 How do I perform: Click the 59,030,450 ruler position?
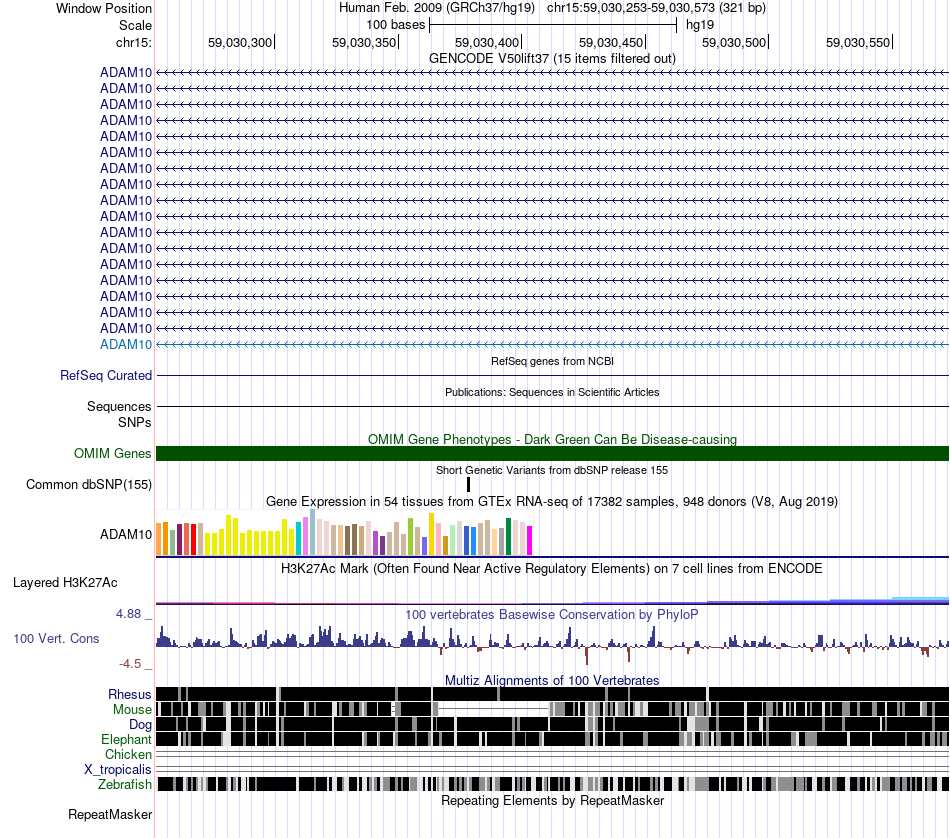[611, 42]
